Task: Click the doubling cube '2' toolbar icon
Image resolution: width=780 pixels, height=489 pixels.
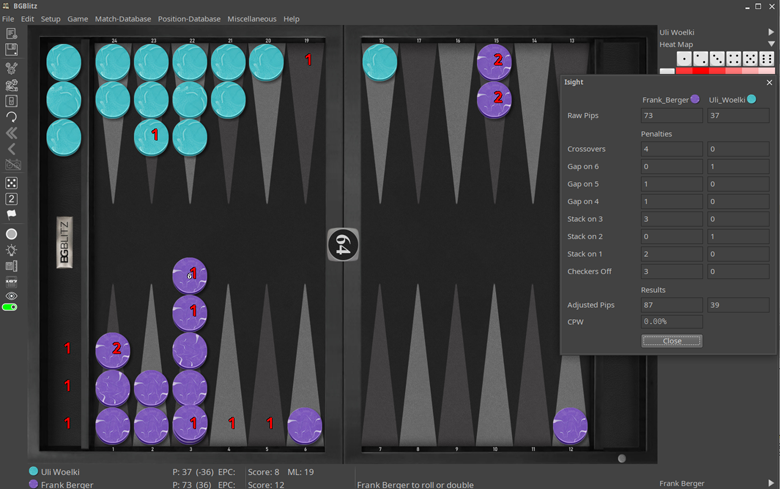Action: (11, 199)
